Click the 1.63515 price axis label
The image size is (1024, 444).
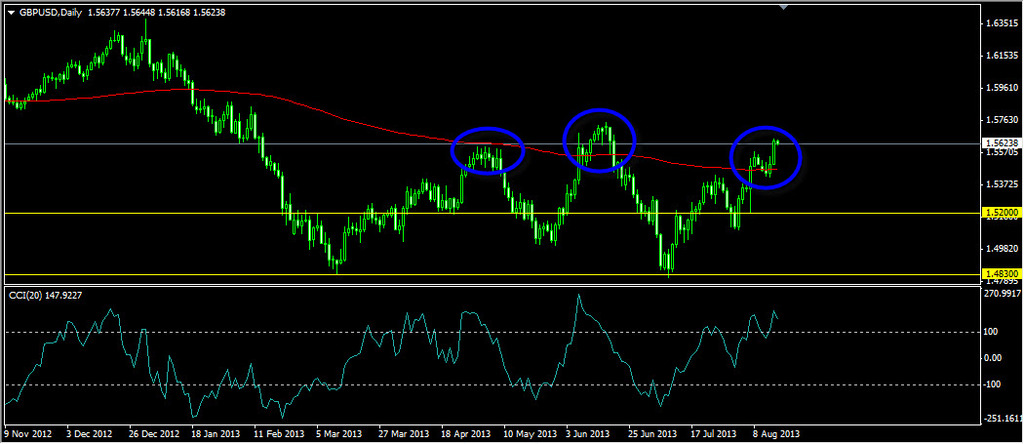click(1002, 24)
